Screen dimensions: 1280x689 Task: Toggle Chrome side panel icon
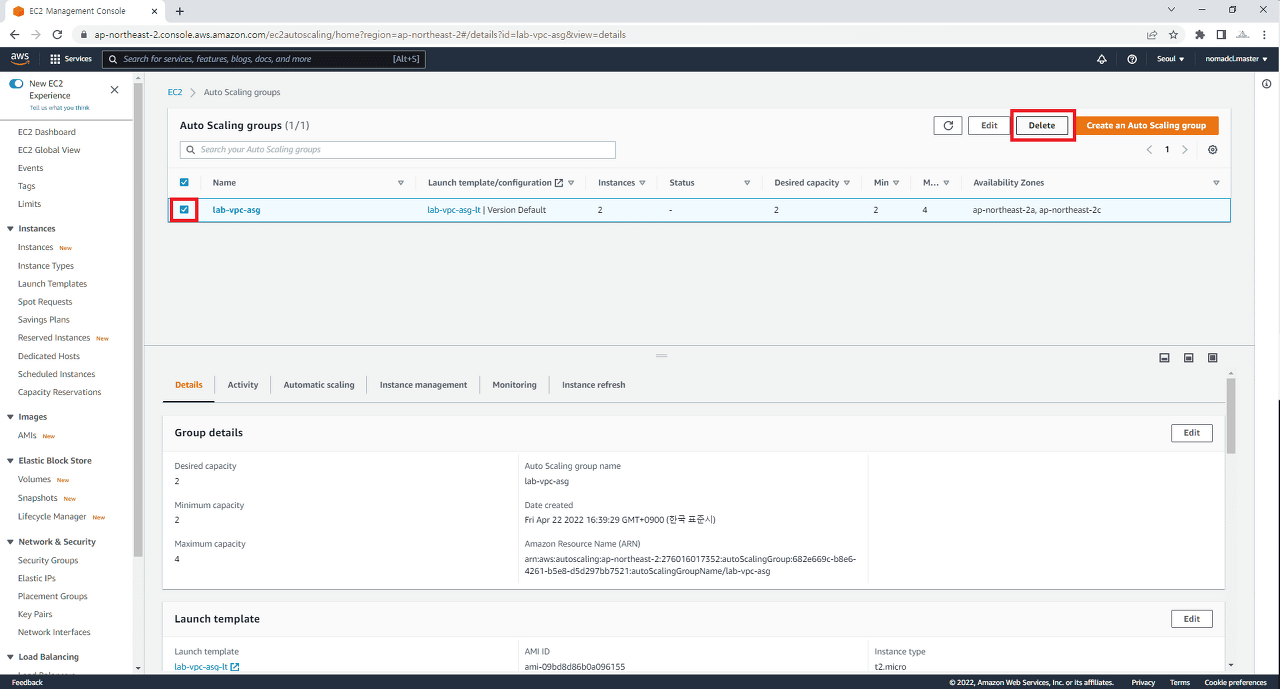click(1221, 34)
